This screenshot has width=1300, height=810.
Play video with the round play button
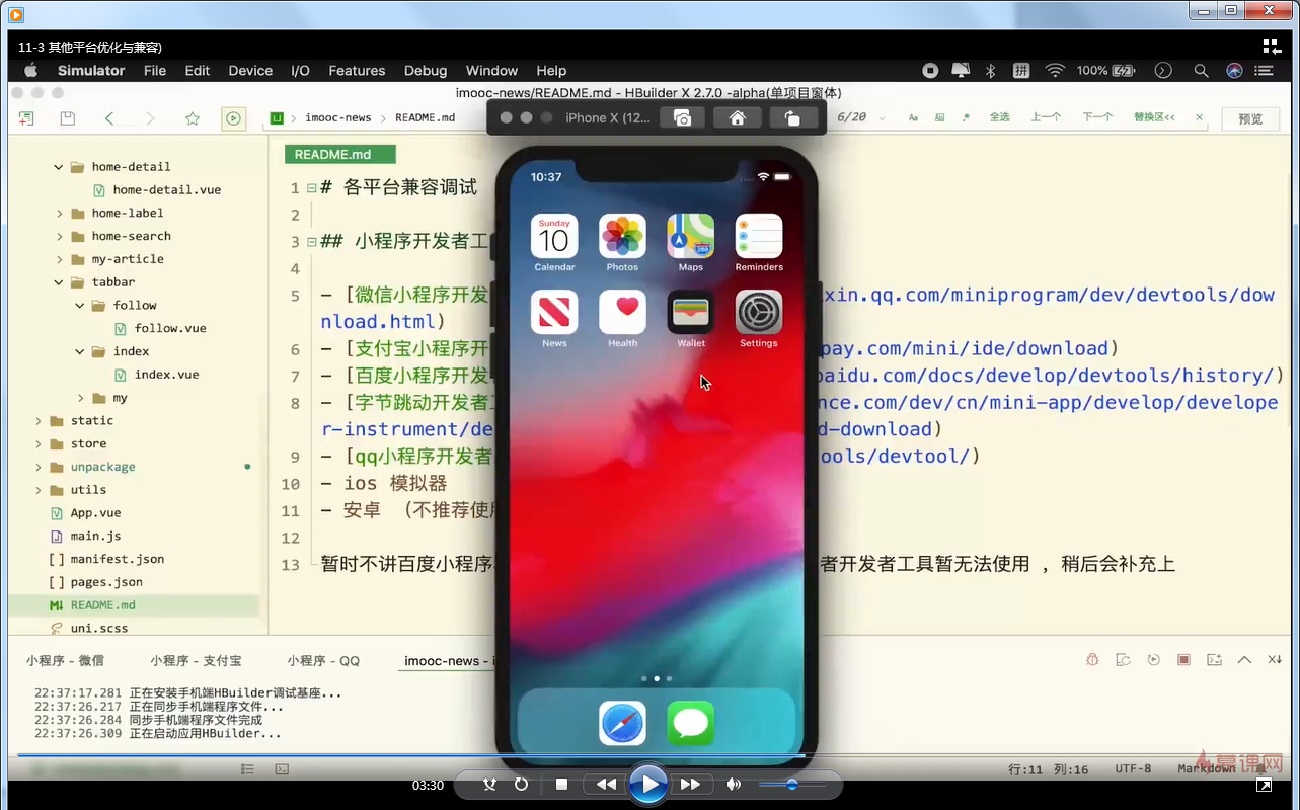pos(649,785)
